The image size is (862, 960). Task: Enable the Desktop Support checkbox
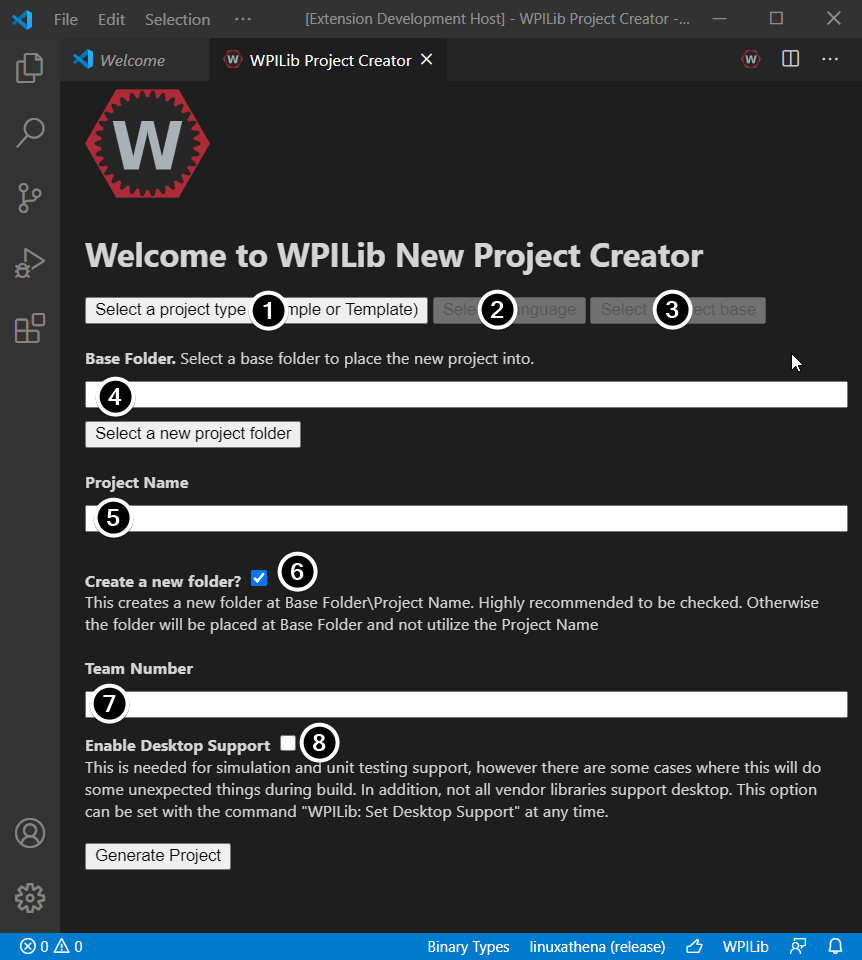click(x=288, y=743)
